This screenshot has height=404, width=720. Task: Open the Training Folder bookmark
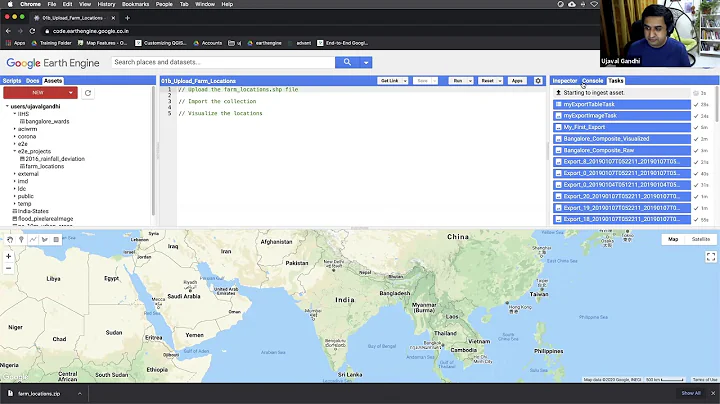pyautogui.click(x=51, y=43)
